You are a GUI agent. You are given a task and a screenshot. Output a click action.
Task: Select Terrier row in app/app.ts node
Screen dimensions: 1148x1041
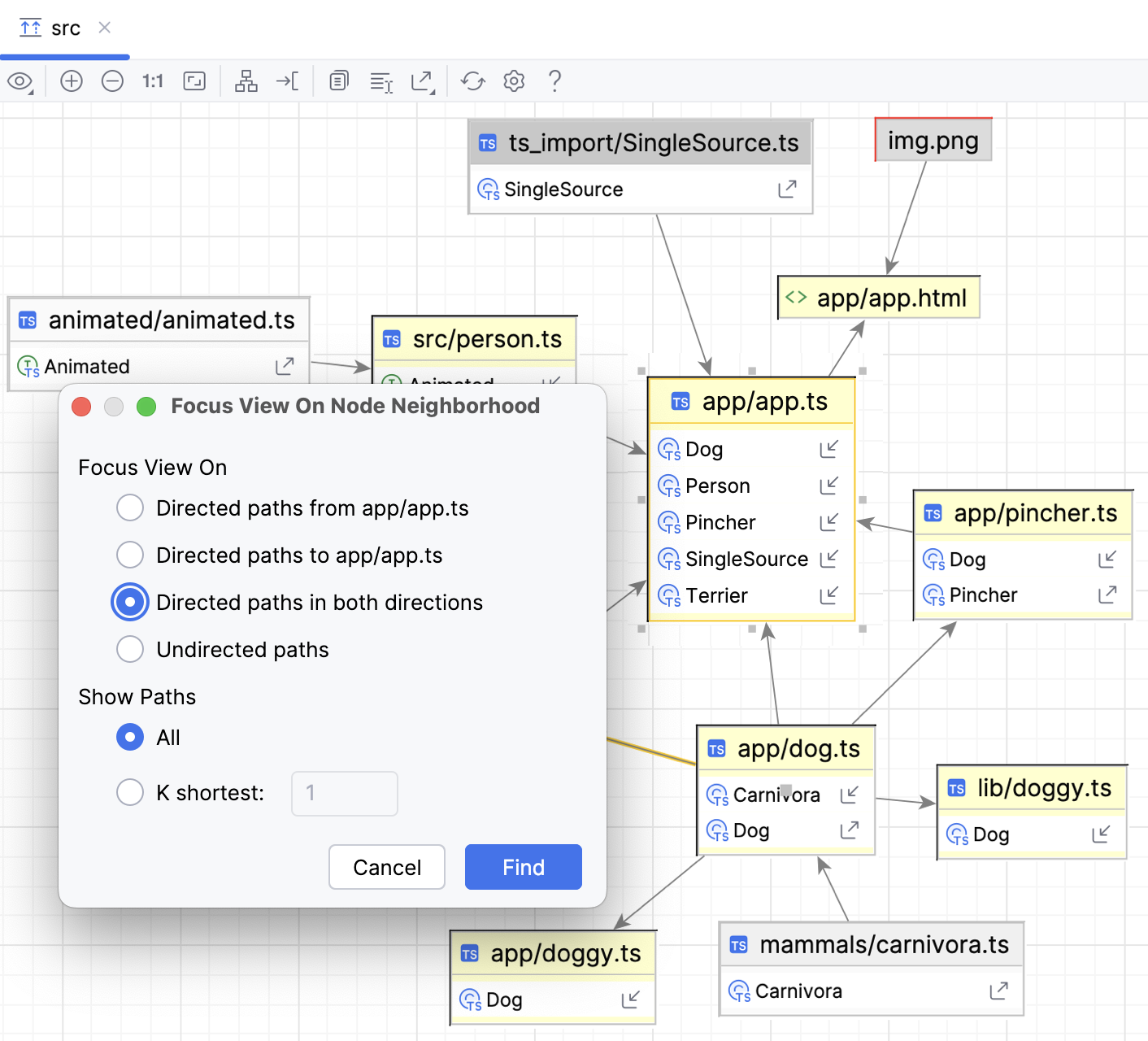click(751, 595)
